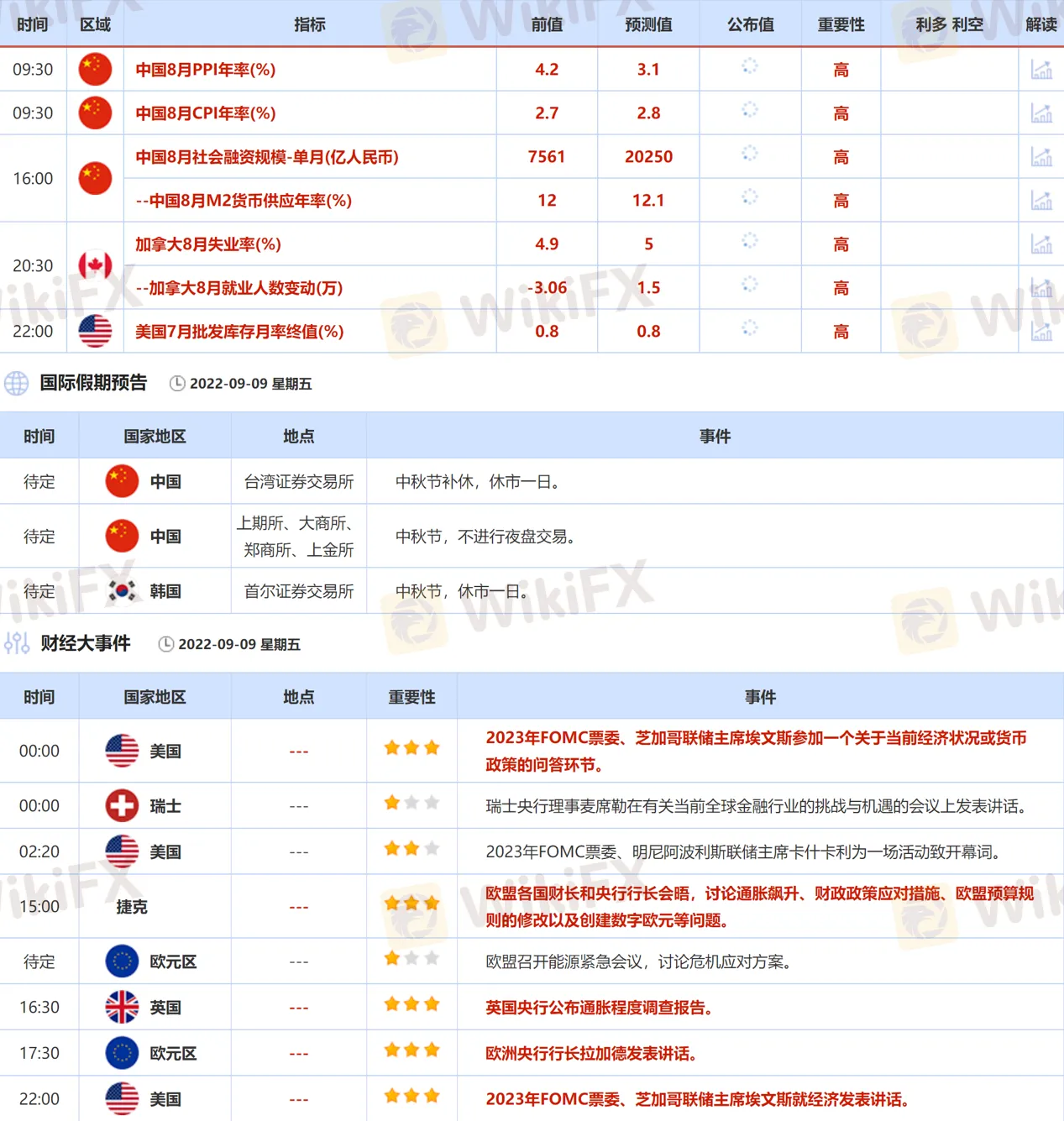
Task: Click the globe icon beside 国际假期预告
Action: 16,384
